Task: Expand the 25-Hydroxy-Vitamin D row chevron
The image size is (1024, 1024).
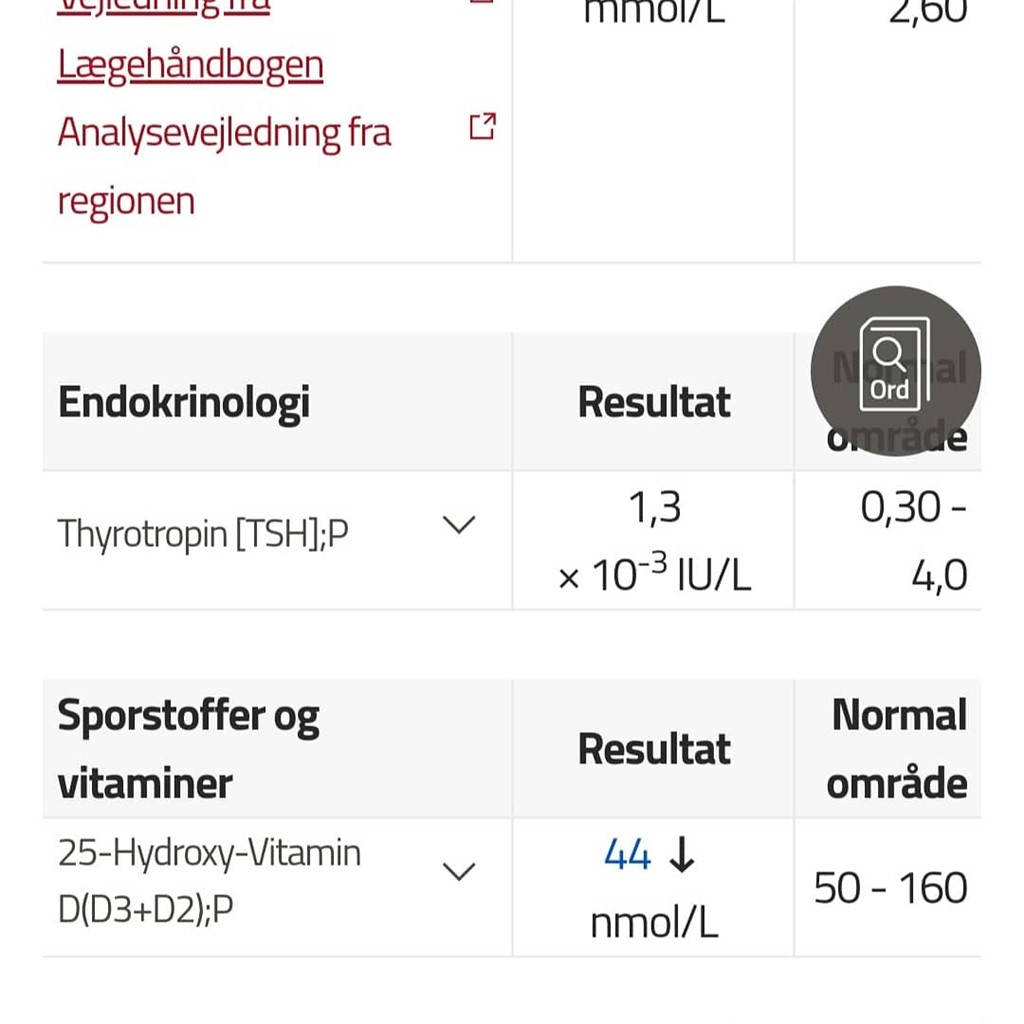Action: point(458,871)
